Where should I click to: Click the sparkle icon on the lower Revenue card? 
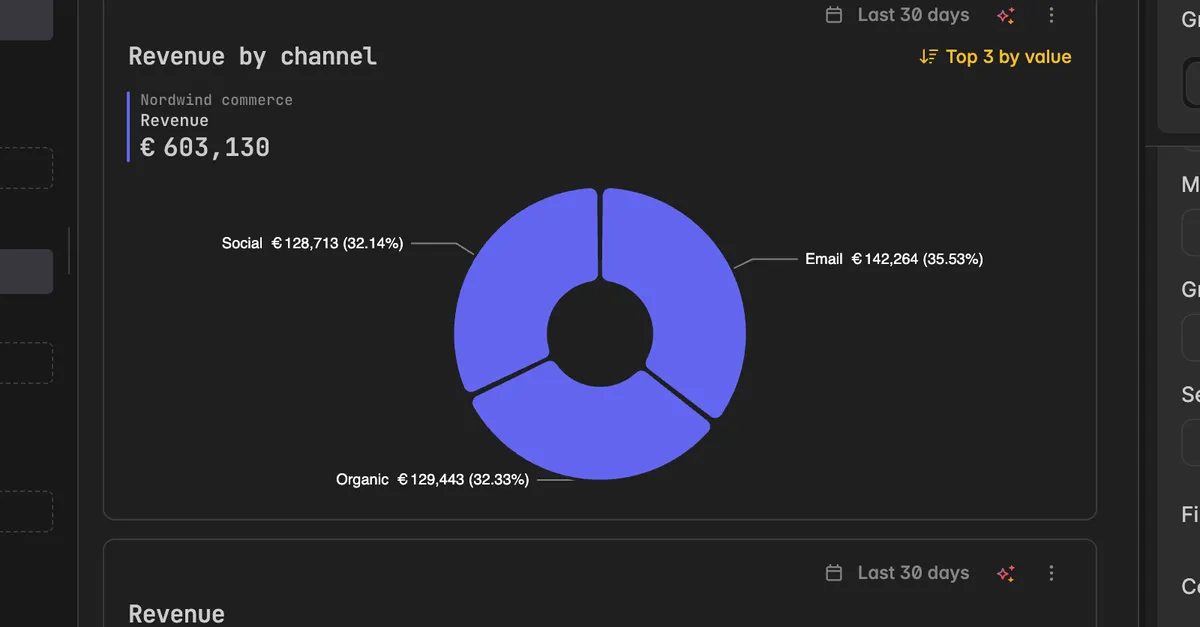coord(1006,573)
